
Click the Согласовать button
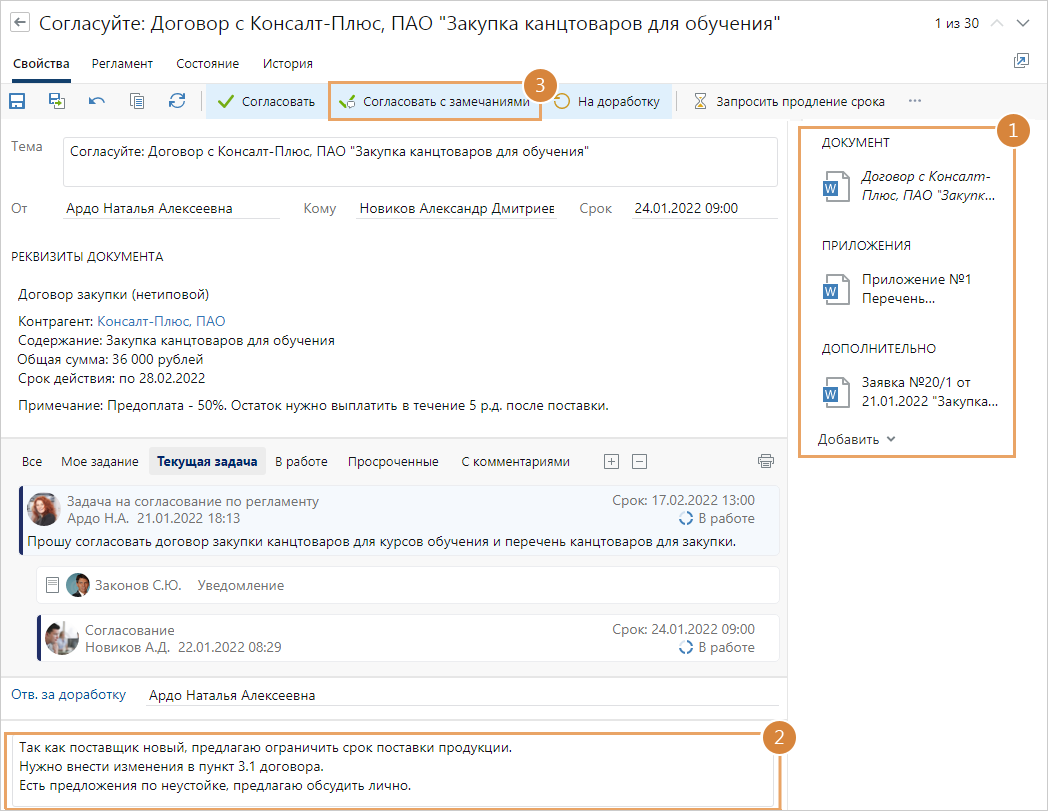[267, 101]
